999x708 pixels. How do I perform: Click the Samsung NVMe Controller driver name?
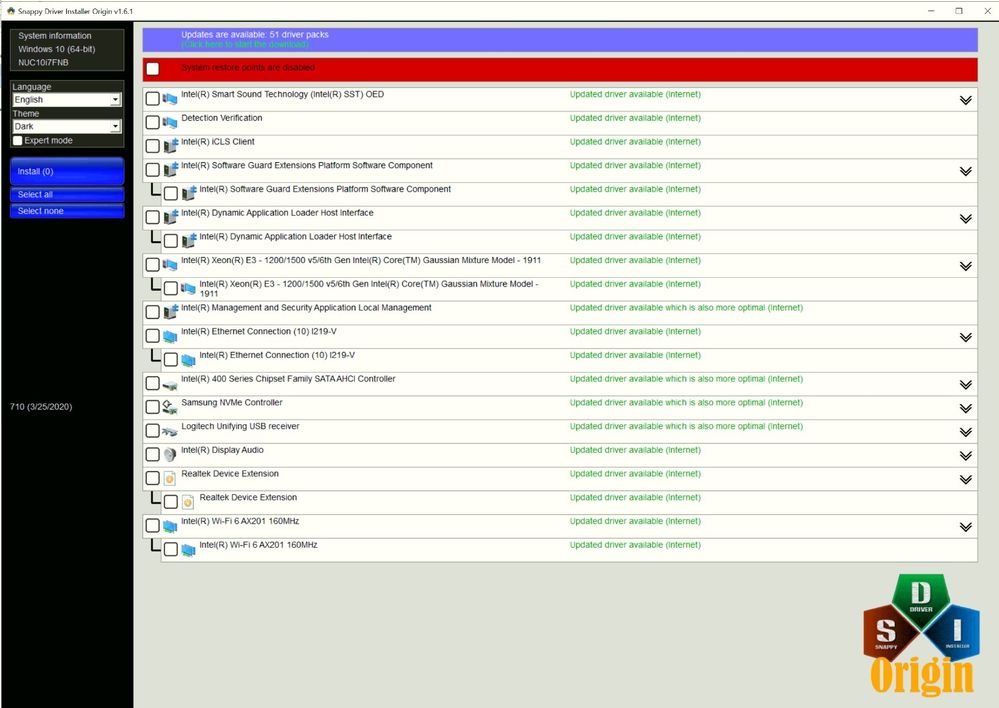pos(232,402)
